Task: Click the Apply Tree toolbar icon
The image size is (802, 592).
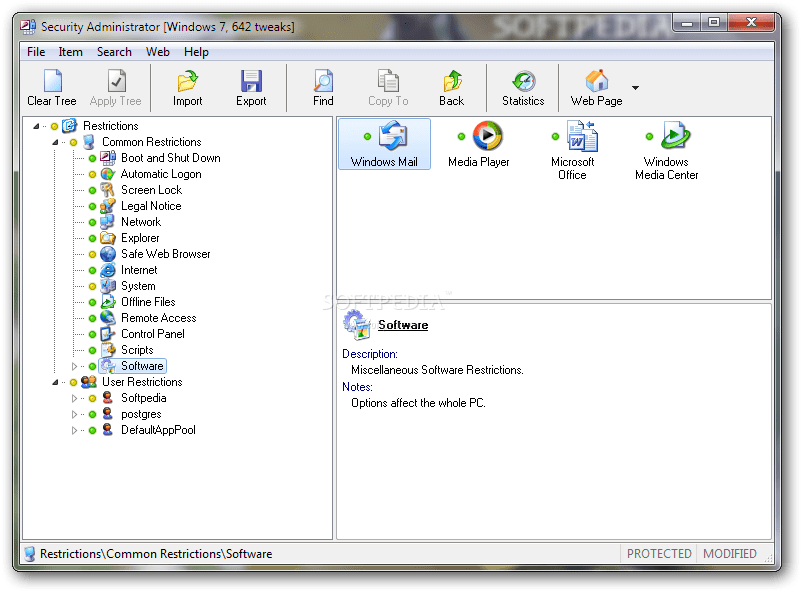Action: pyautogui.click(x=116, y=81)
